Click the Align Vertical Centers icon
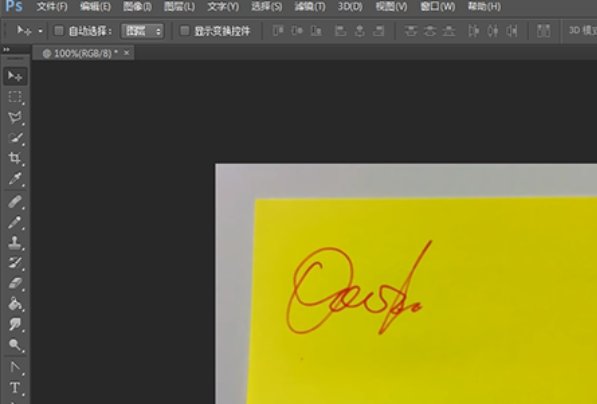Image resolution: width=597 pixels, height=404 pixels. point(297,31)
